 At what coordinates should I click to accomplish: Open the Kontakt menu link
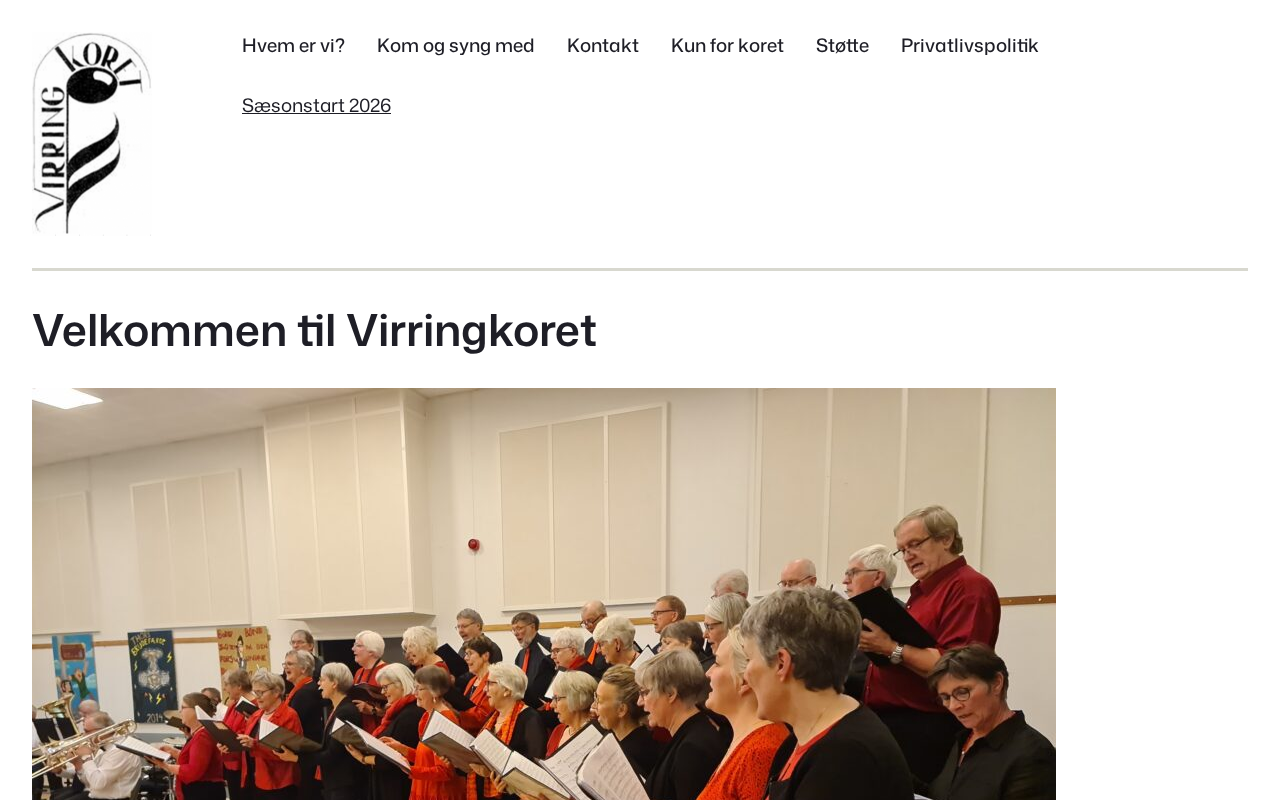click(x=603, y=46)
